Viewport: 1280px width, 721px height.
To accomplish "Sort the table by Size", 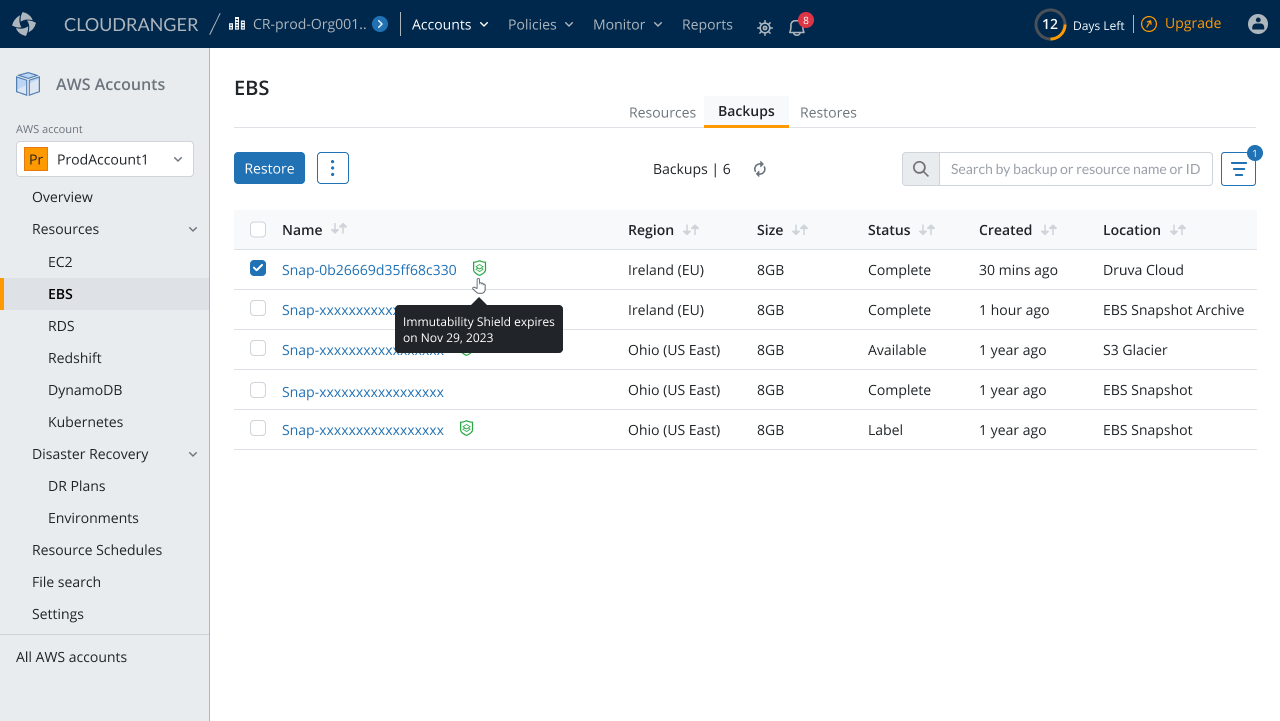I will click(800, 229).
